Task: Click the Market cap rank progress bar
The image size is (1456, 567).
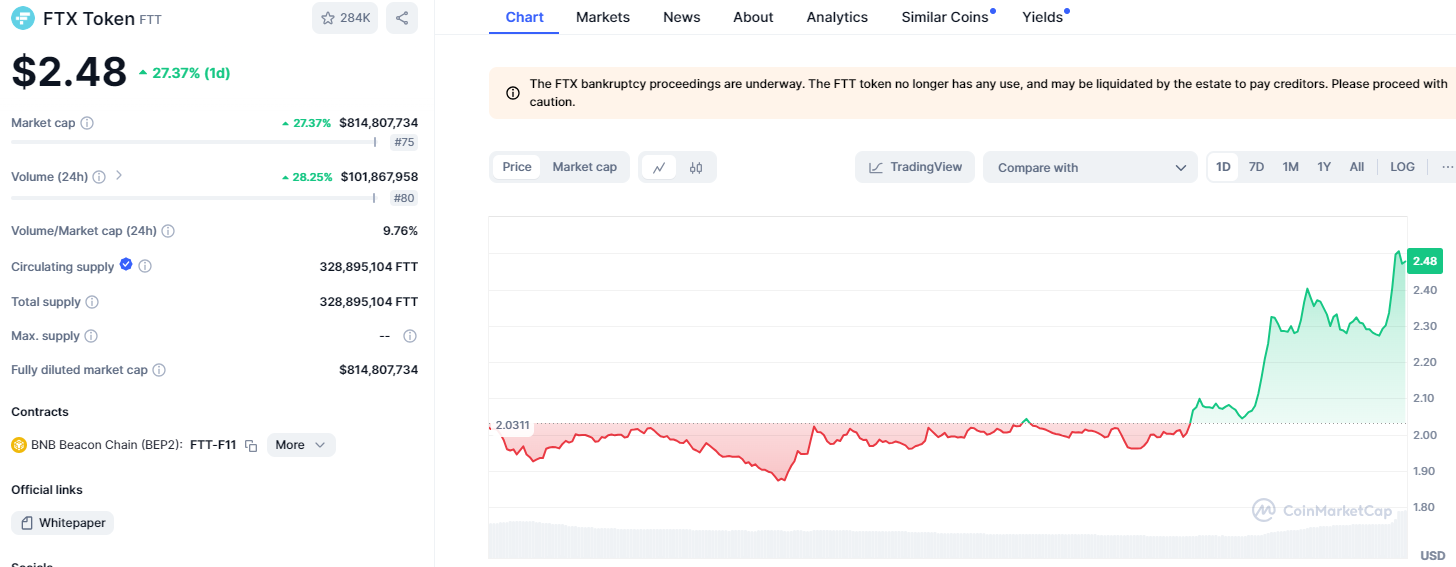Action: pyautogui.click(x=195, y=142)
